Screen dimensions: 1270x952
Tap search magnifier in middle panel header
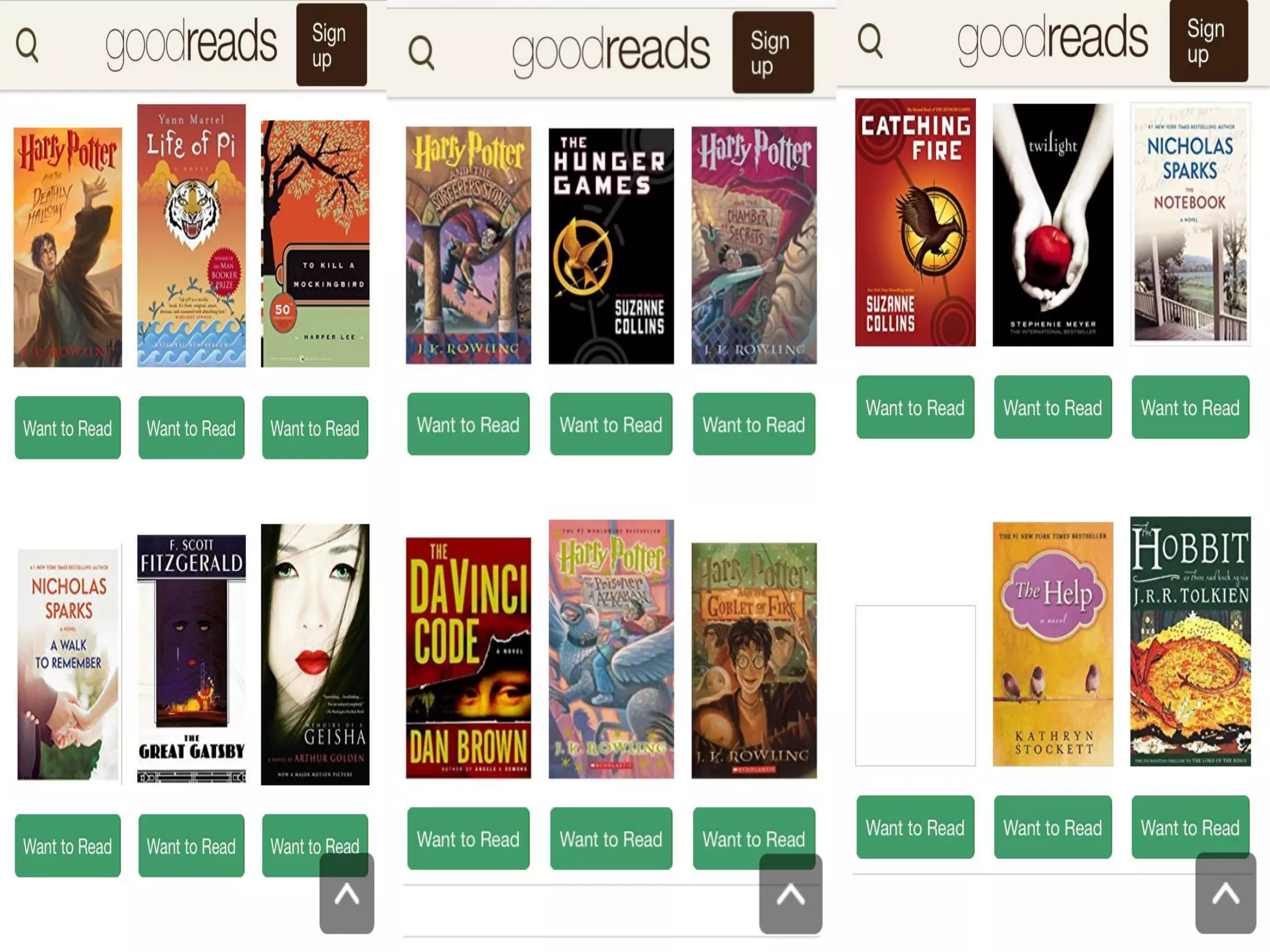(x=422, y=53)
